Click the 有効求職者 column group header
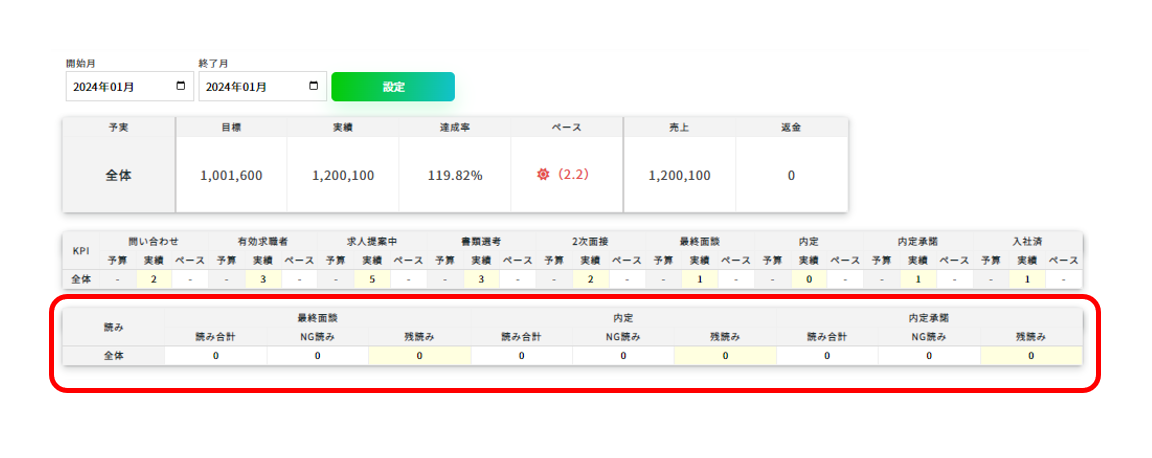1152x458 pixels. click(x=263, y=240)
